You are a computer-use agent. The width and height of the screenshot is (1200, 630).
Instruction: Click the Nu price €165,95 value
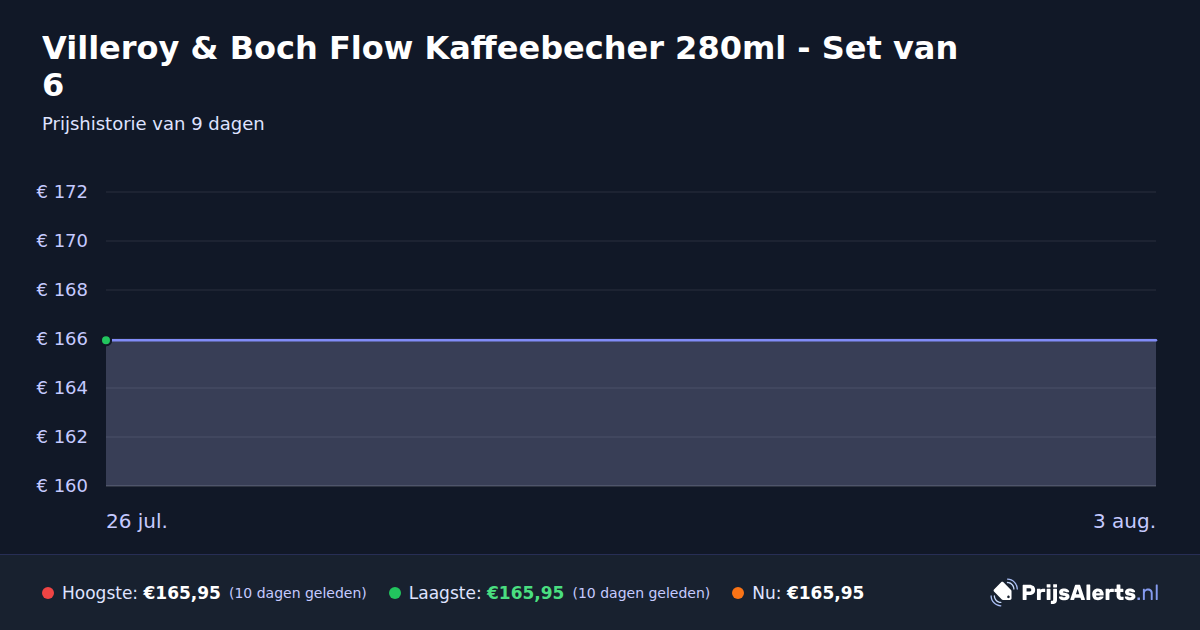pos(825,593)
